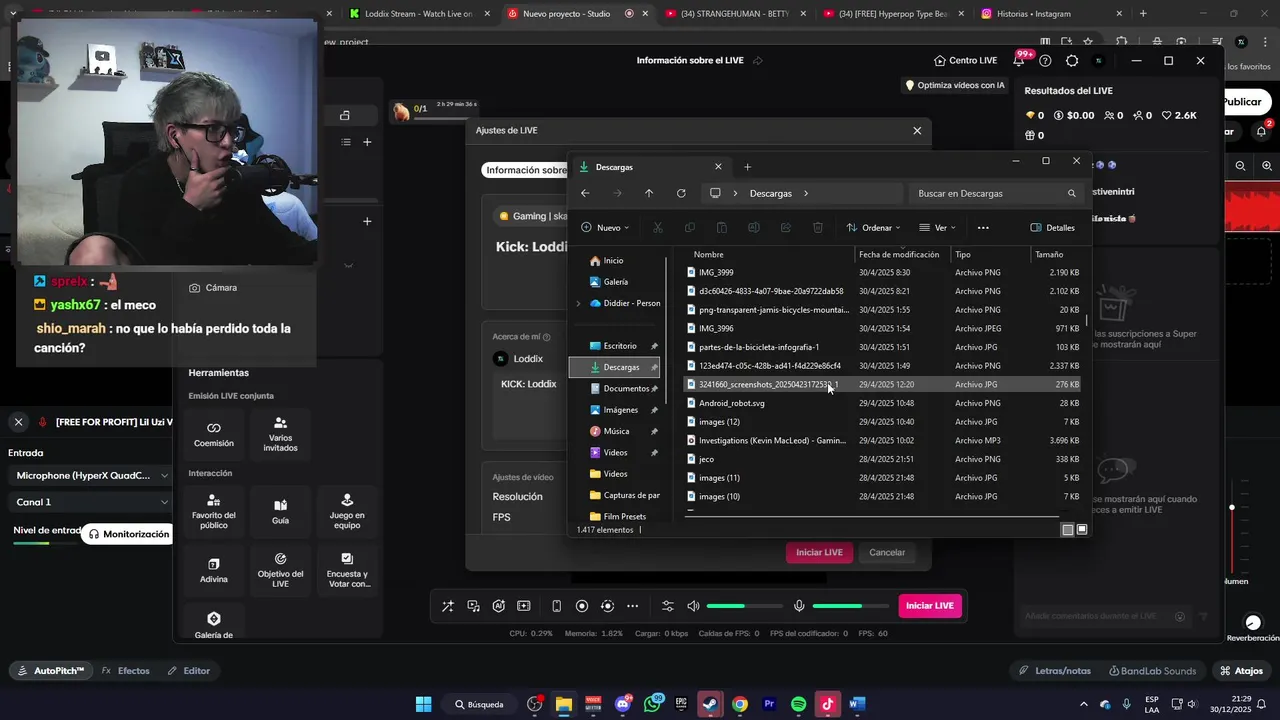Toggle the Detalles pane in File Explorer
Screen dimensions: 1280x720
click(x=1053, y=228)
